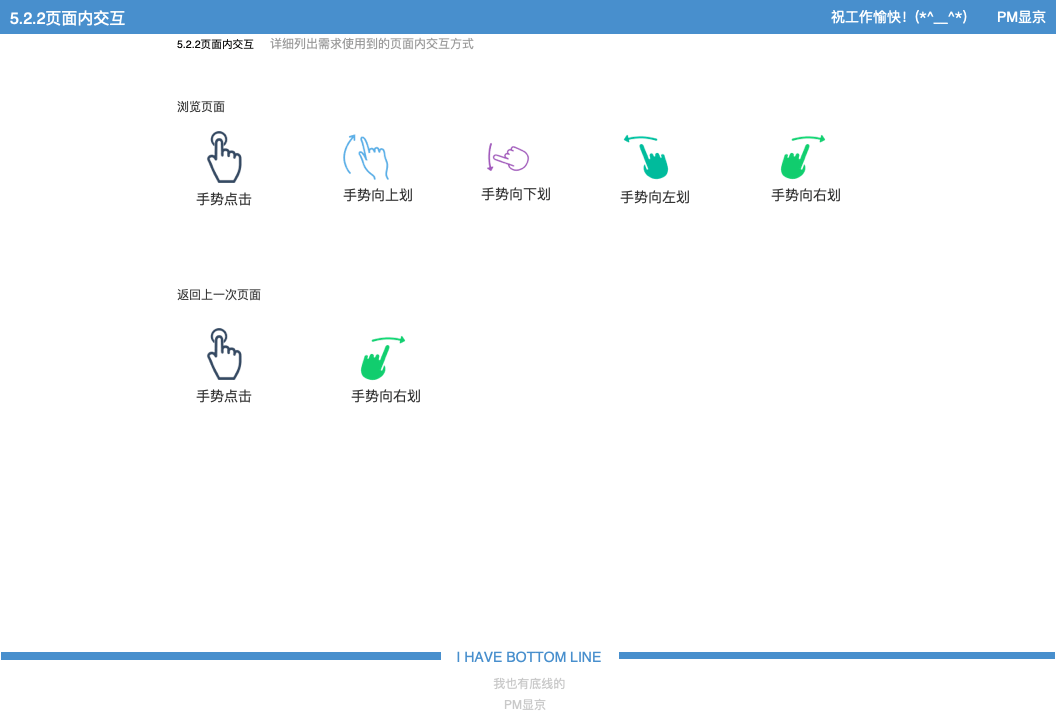Click the gray description 详细列出需求使用到的页面内交互方式

click(372, 44)
